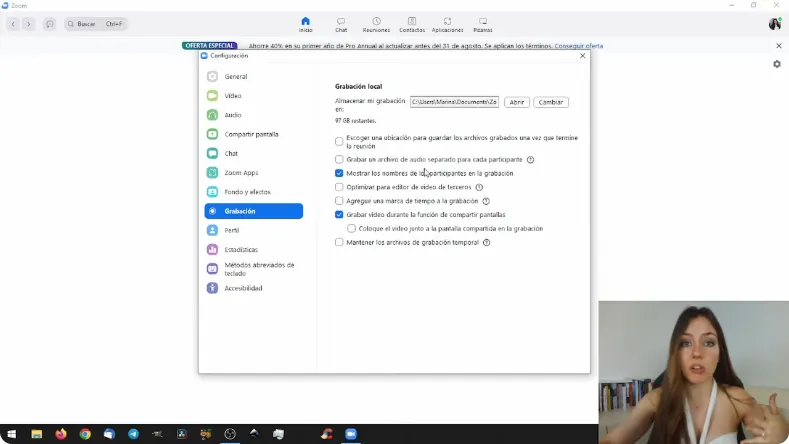
Task: Click the Audio headphones icon
Action: tap(212, 115)
